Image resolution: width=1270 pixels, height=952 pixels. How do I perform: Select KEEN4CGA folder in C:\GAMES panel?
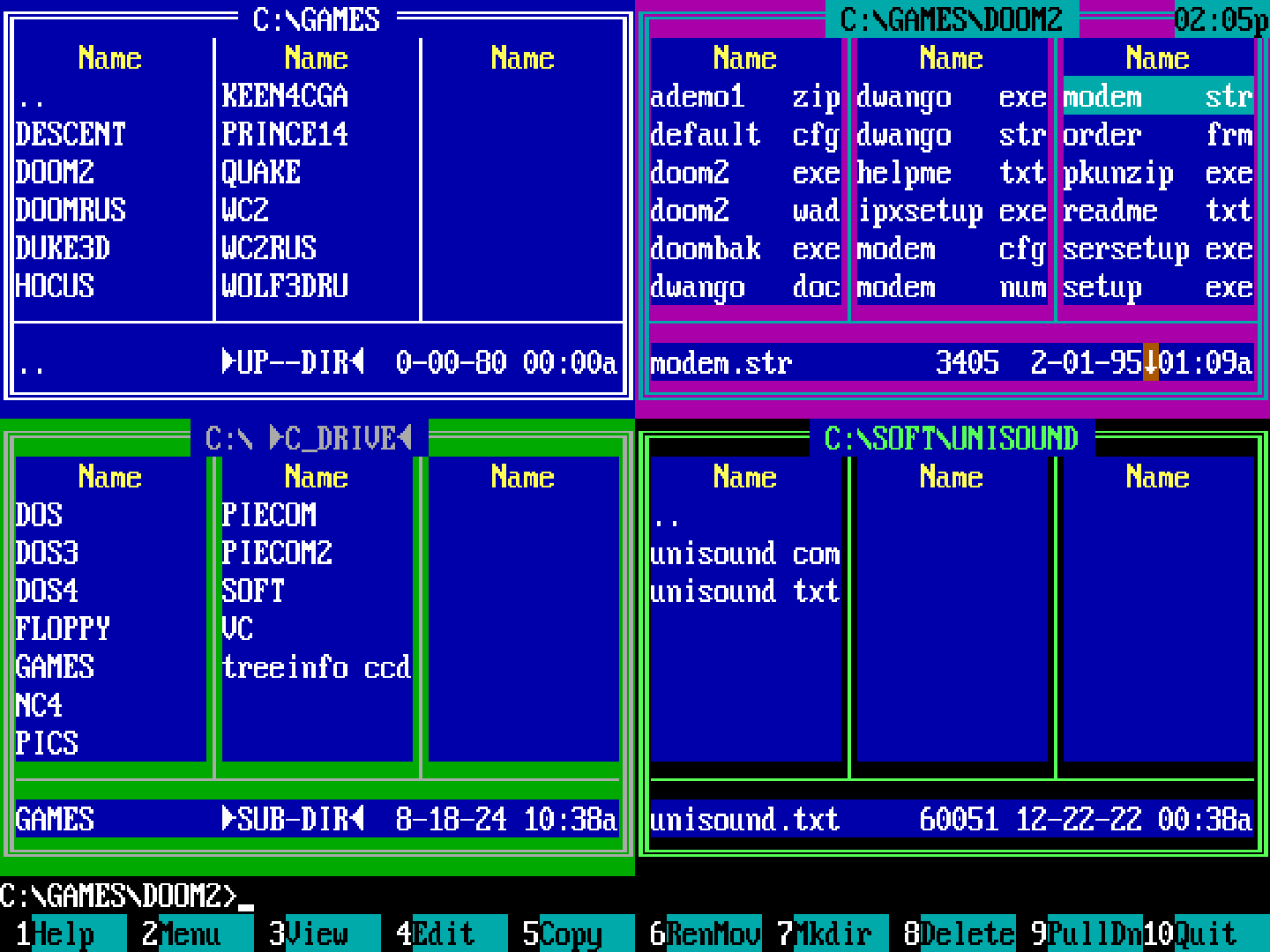point(317,96)
